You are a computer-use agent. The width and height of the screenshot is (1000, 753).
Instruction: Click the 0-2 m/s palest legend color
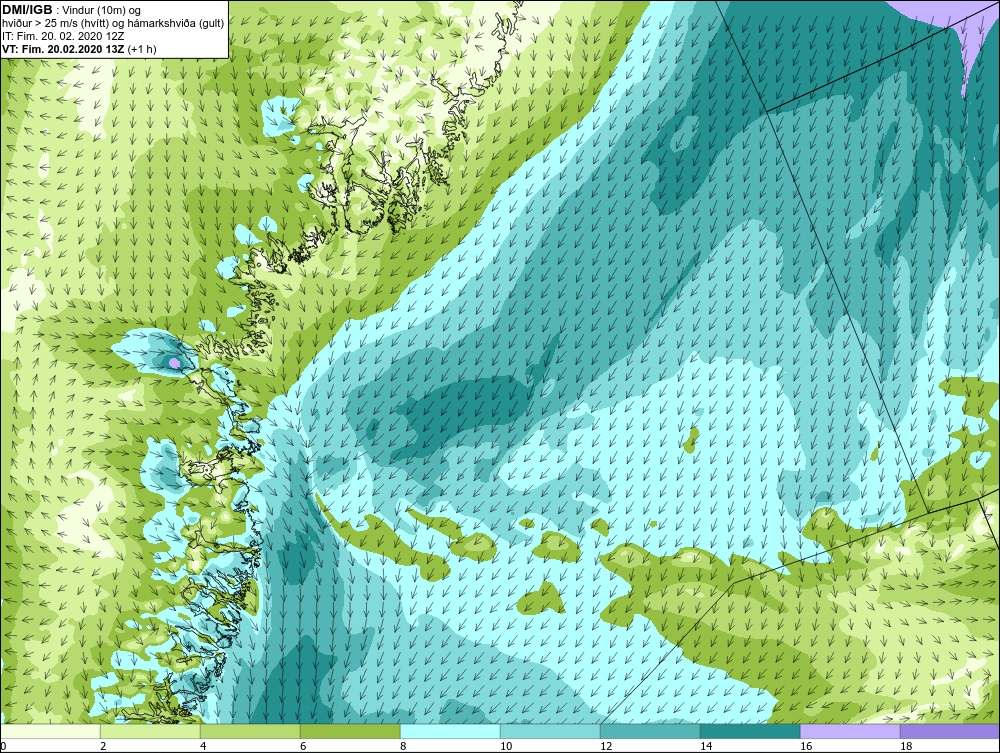pos(50,731)
